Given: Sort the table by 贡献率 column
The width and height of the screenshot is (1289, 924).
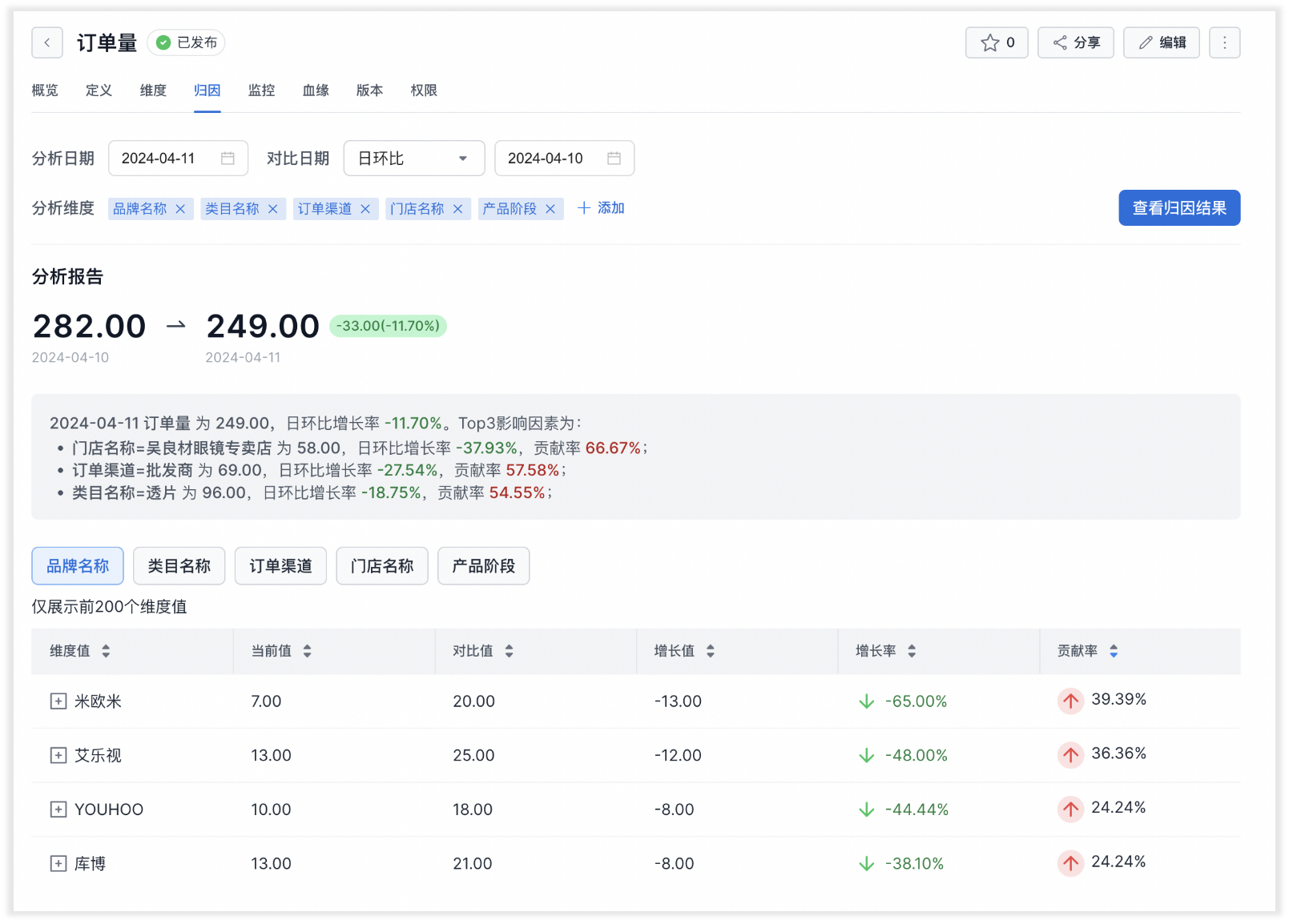Looking at the screenshot, I should pos(1113,652).
